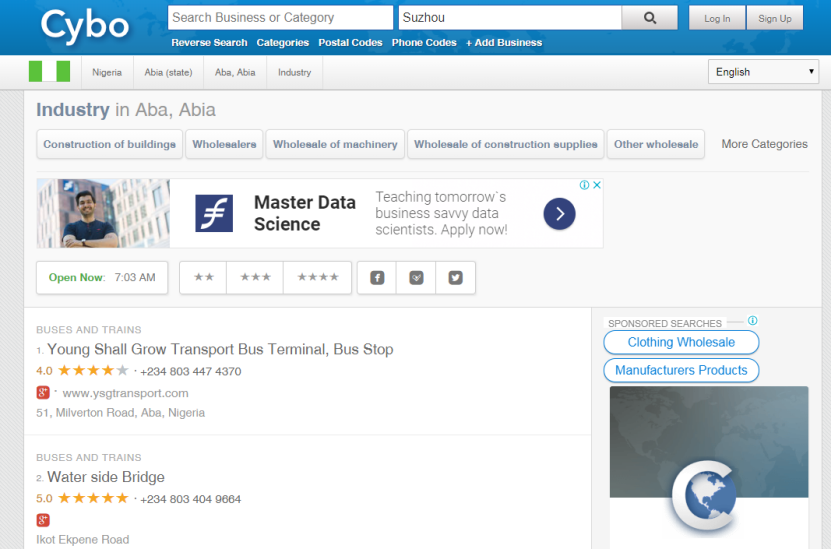This screenshot has width=831, height=549.
Task: Close the Master Data Science ad
Action: pos(597,185)
